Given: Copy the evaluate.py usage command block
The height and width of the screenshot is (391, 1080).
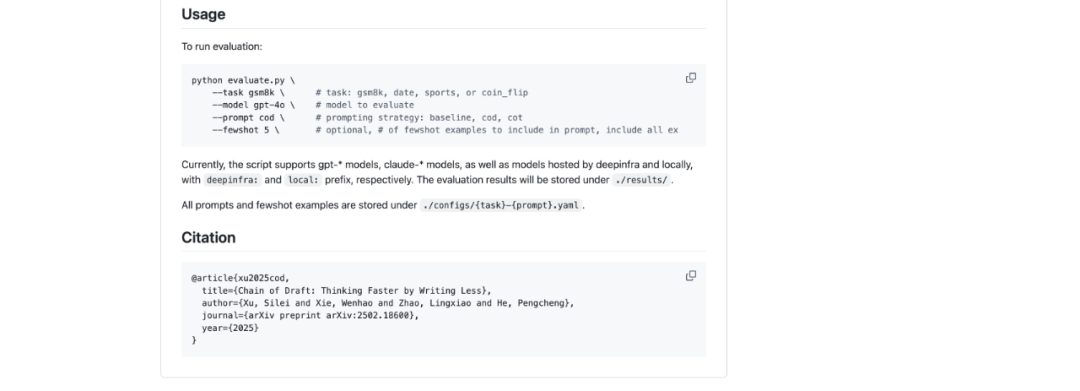Looking at the screenshot, I should [x=691, y=78].
